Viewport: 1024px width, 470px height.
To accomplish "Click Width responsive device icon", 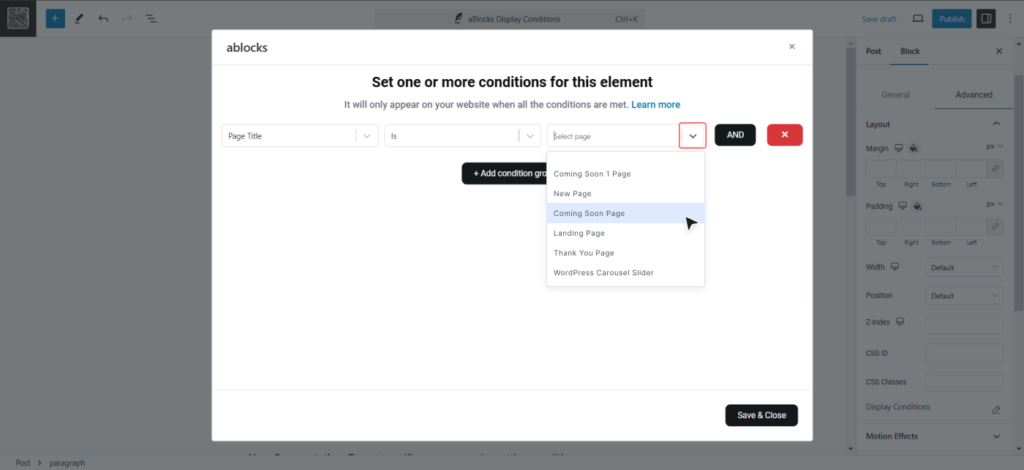I will [895, 267].
